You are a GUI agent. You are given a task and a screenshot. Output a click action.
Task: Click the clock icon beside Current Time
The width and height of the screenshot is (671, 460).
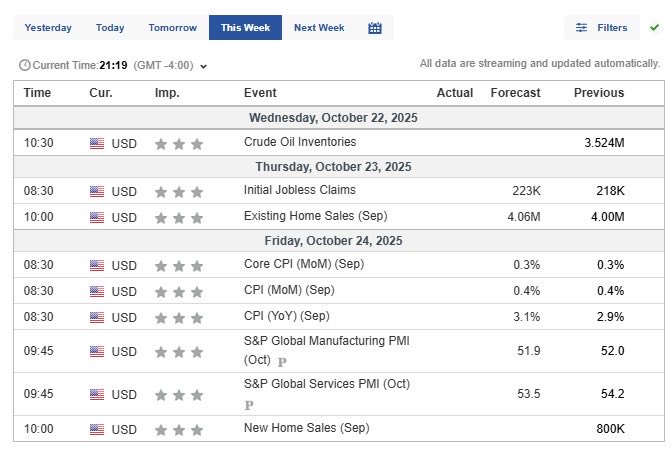pos(24,65)
